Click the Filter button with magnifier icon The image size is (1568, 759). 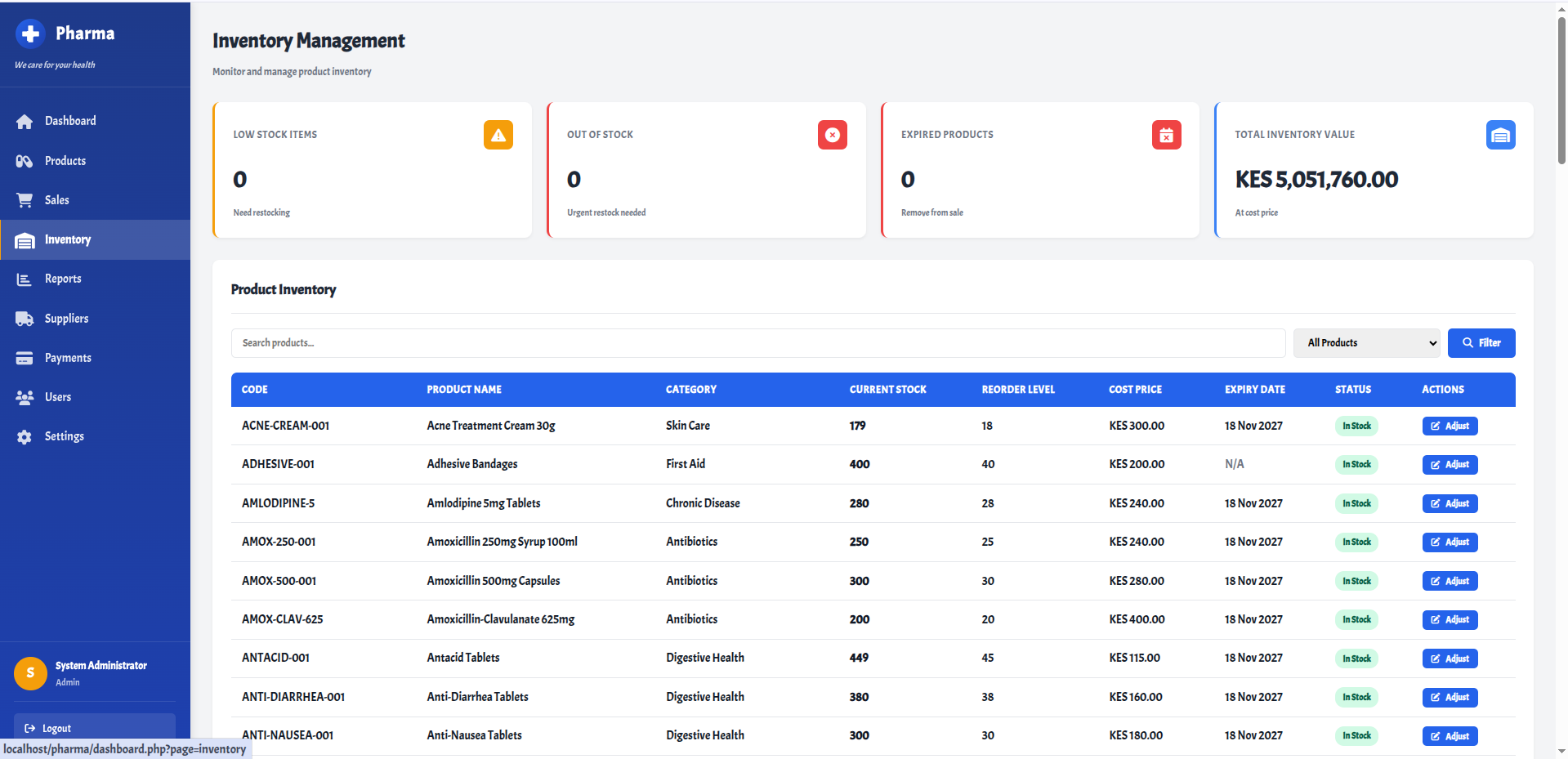(1481, 342)
